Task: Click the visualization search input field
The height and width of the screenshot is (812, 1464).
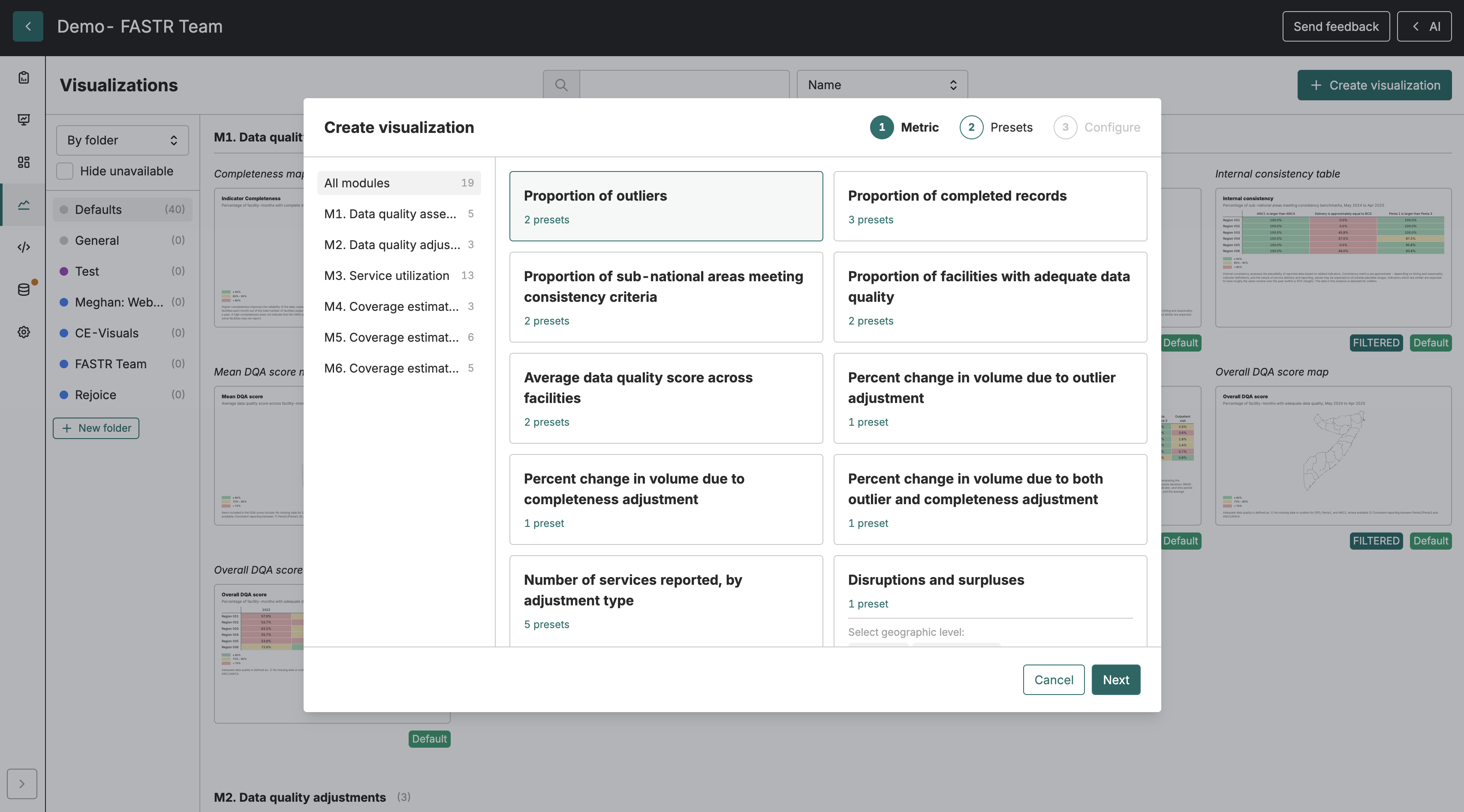Action: (x=684, y=84)
